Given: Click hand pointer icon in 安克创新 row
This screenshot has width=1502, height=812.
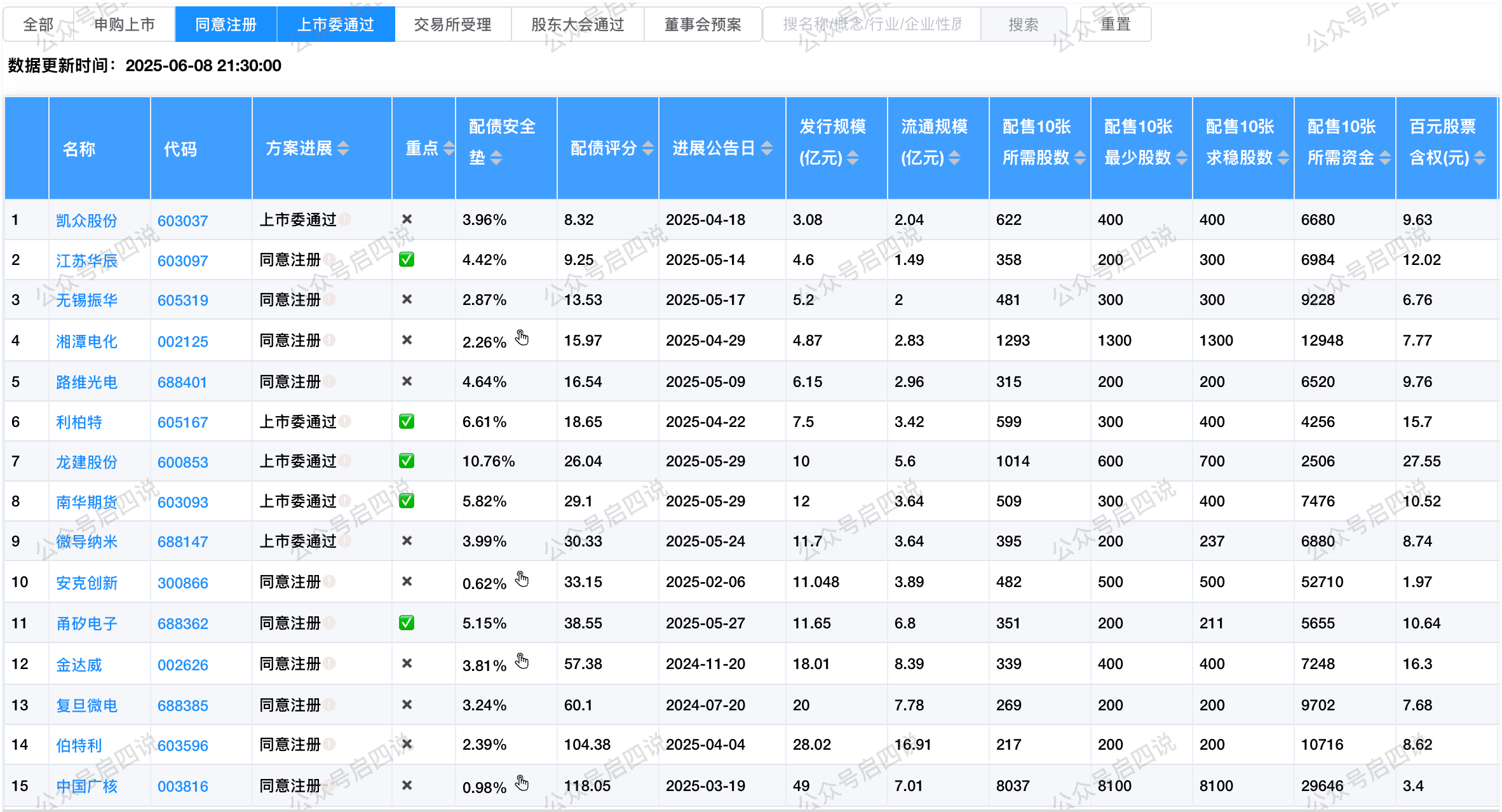Looking at the screenshot, I should [x=522, y=579].
